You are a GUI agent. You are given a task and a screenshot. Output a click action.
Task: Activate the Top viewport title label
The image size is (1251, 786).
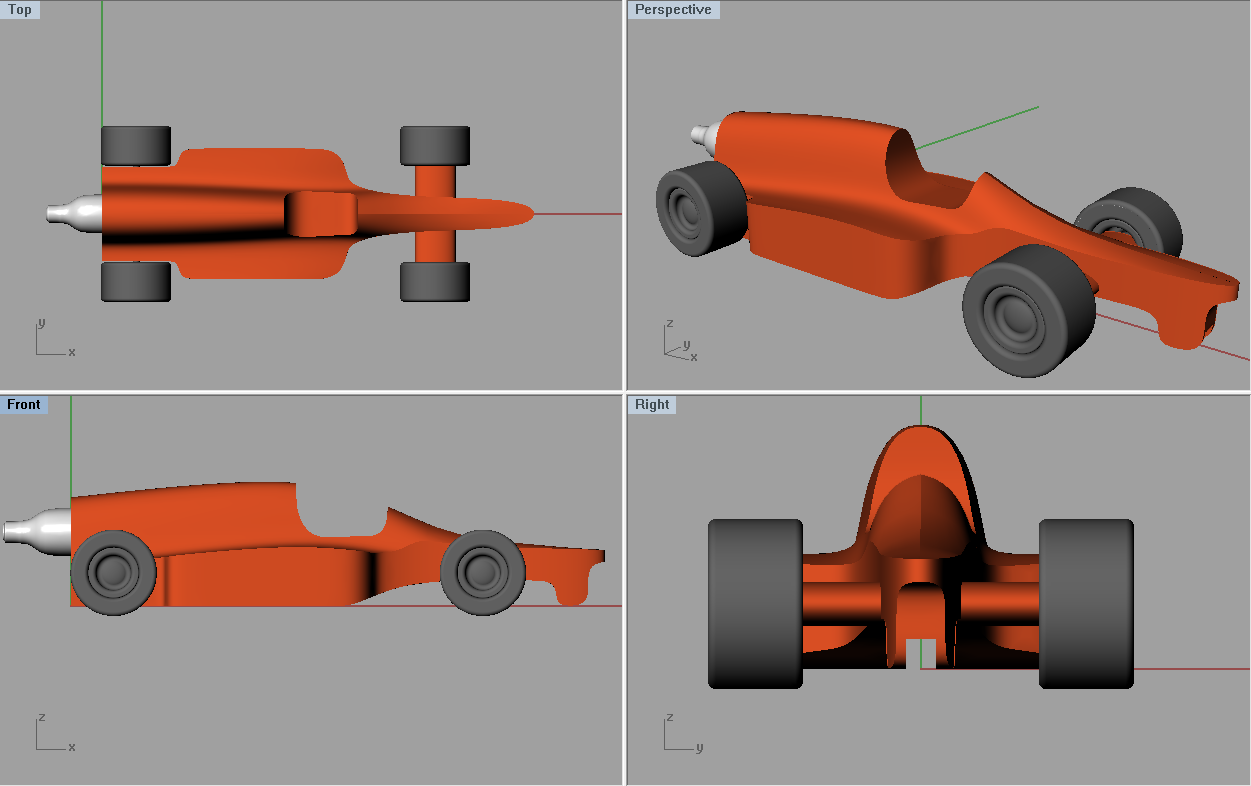pos(20,10)
